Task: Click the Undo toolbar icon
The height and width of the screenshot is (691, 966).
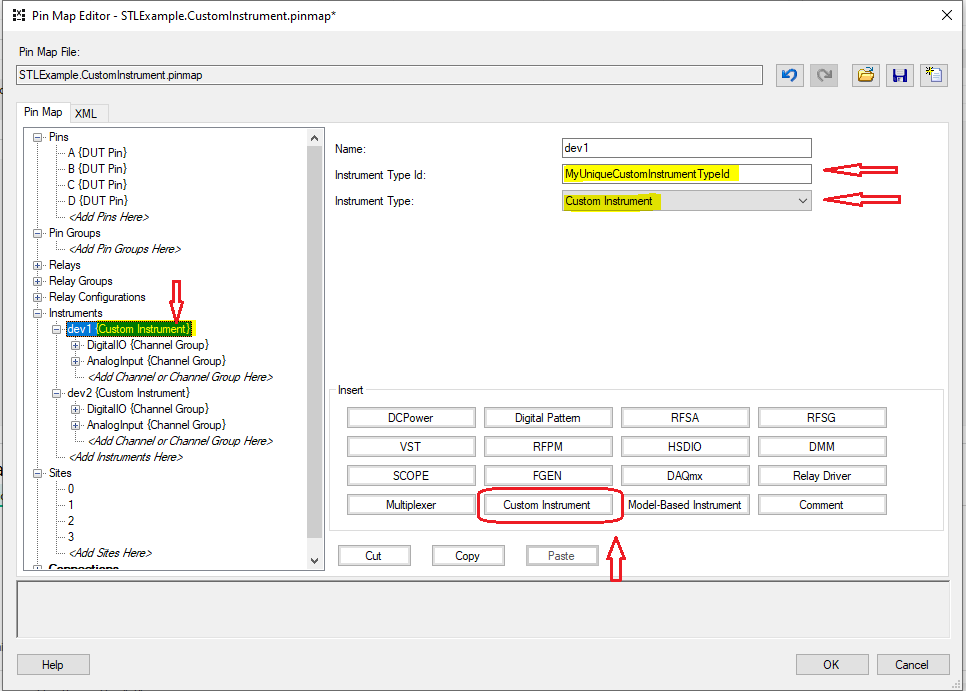Action: [x=790, y=75]
